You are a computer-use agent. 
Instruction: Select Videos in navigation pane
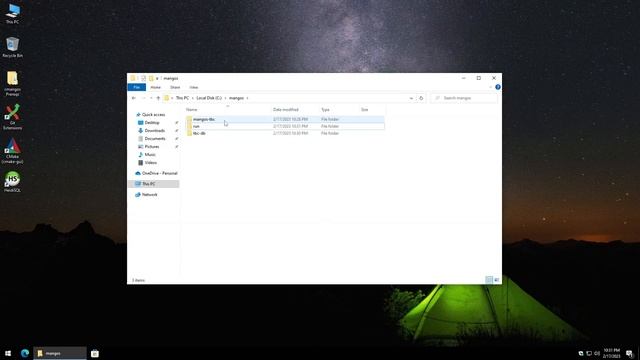[150, 162]
